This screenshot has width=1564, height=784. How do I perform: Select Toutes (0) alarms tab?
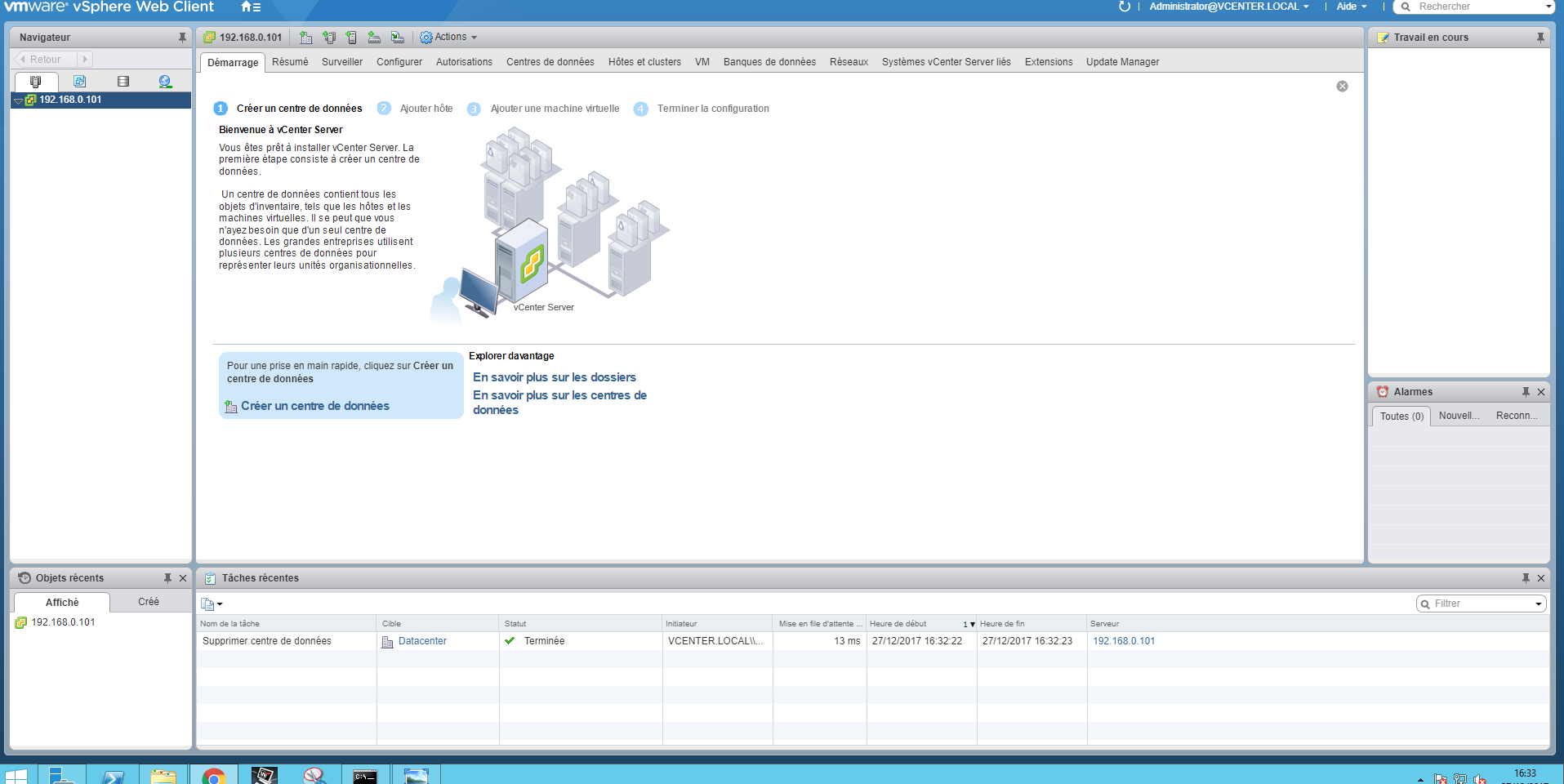click(x=1401, y=416)
